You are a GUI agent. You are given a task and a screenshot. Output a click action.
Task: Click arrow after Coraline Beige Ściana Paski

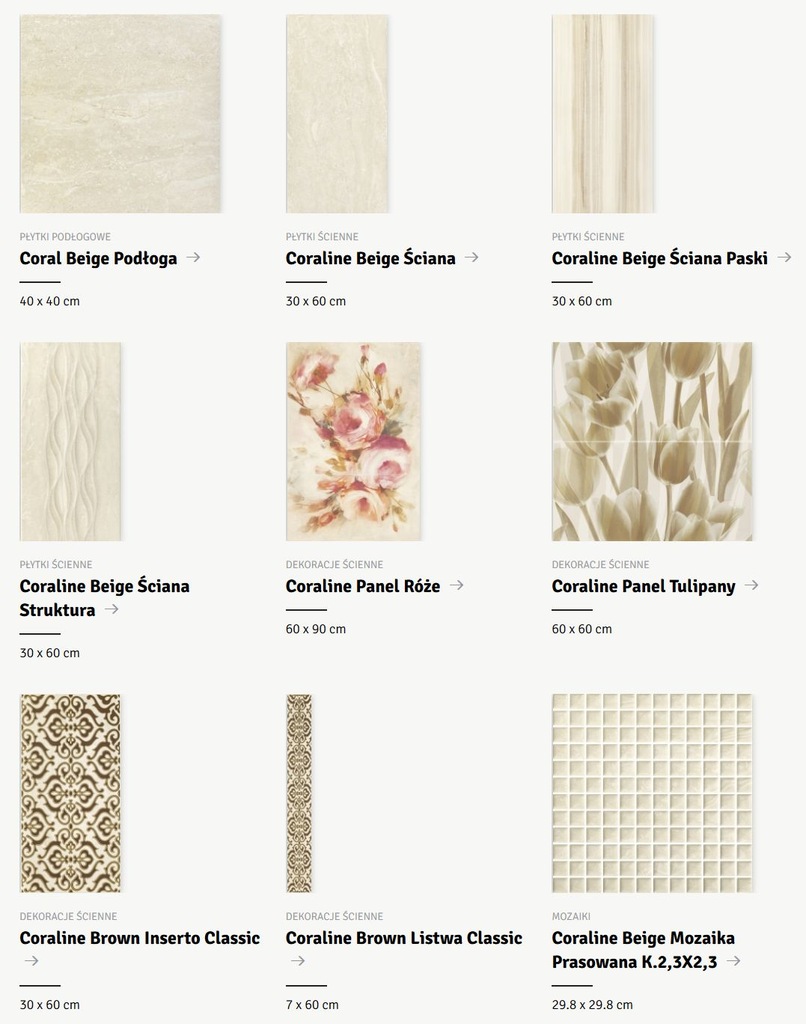784,257
